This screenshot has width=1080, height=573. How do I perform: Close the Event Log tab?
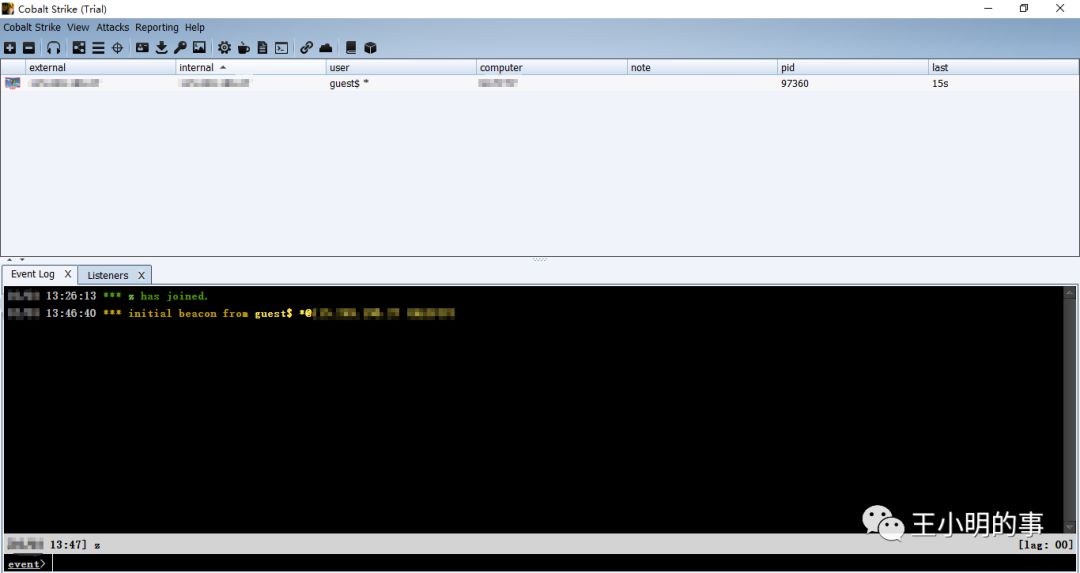pyautogui.click(x=68, y=274)
